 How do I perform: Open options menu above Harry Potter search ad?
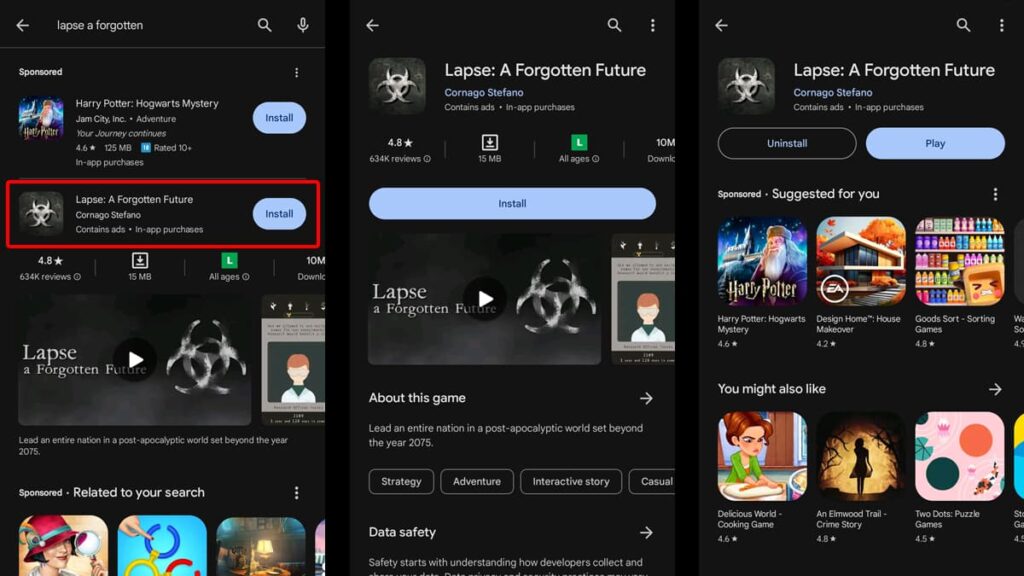click(296, 72)
